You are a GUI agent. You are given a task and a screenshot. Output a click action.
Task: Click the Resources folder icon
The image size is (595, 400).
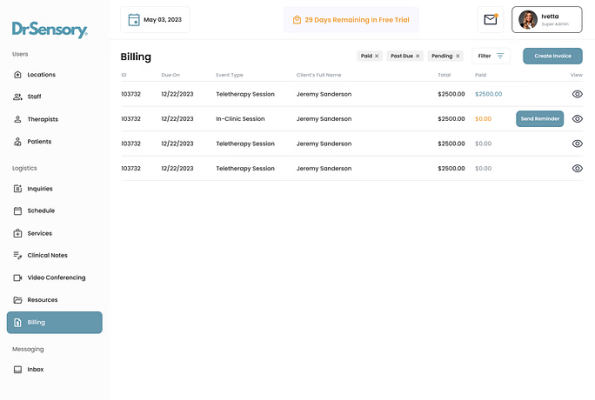click(17, 300)
